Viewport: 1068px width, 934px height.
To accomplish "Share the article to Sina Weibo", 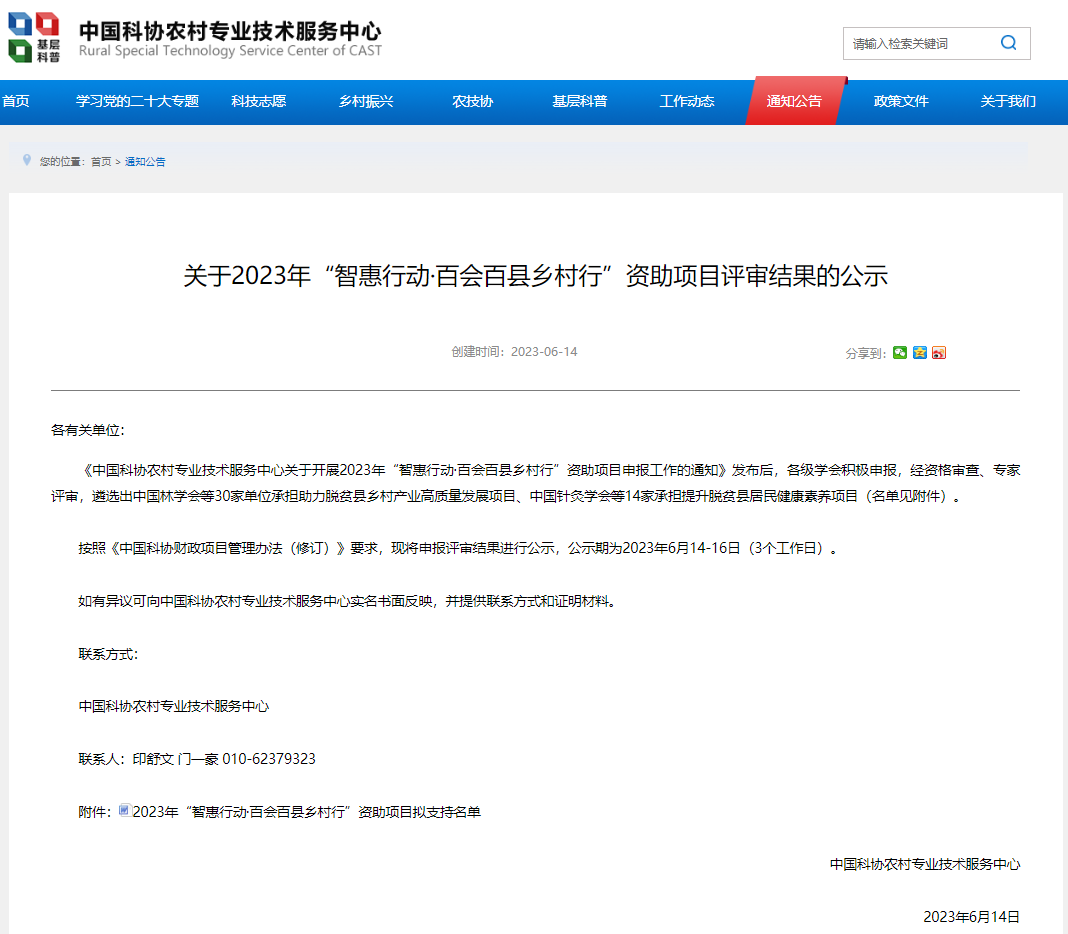I will click(939, 353).
